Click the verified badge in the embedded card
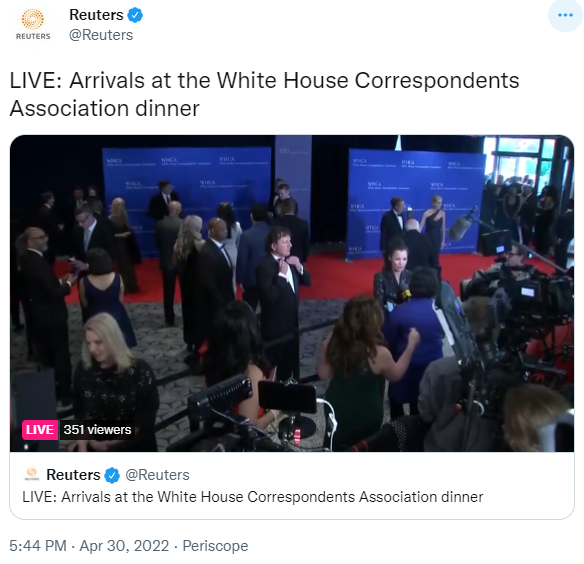Screen dimensions: 584x564 [112, 475]
